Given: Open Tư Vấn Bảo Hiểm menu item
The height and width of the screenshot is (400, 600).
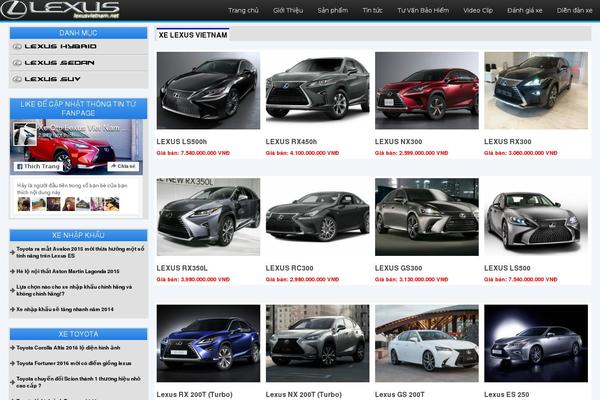Looking at the screenshot, I should coord(423,10).
